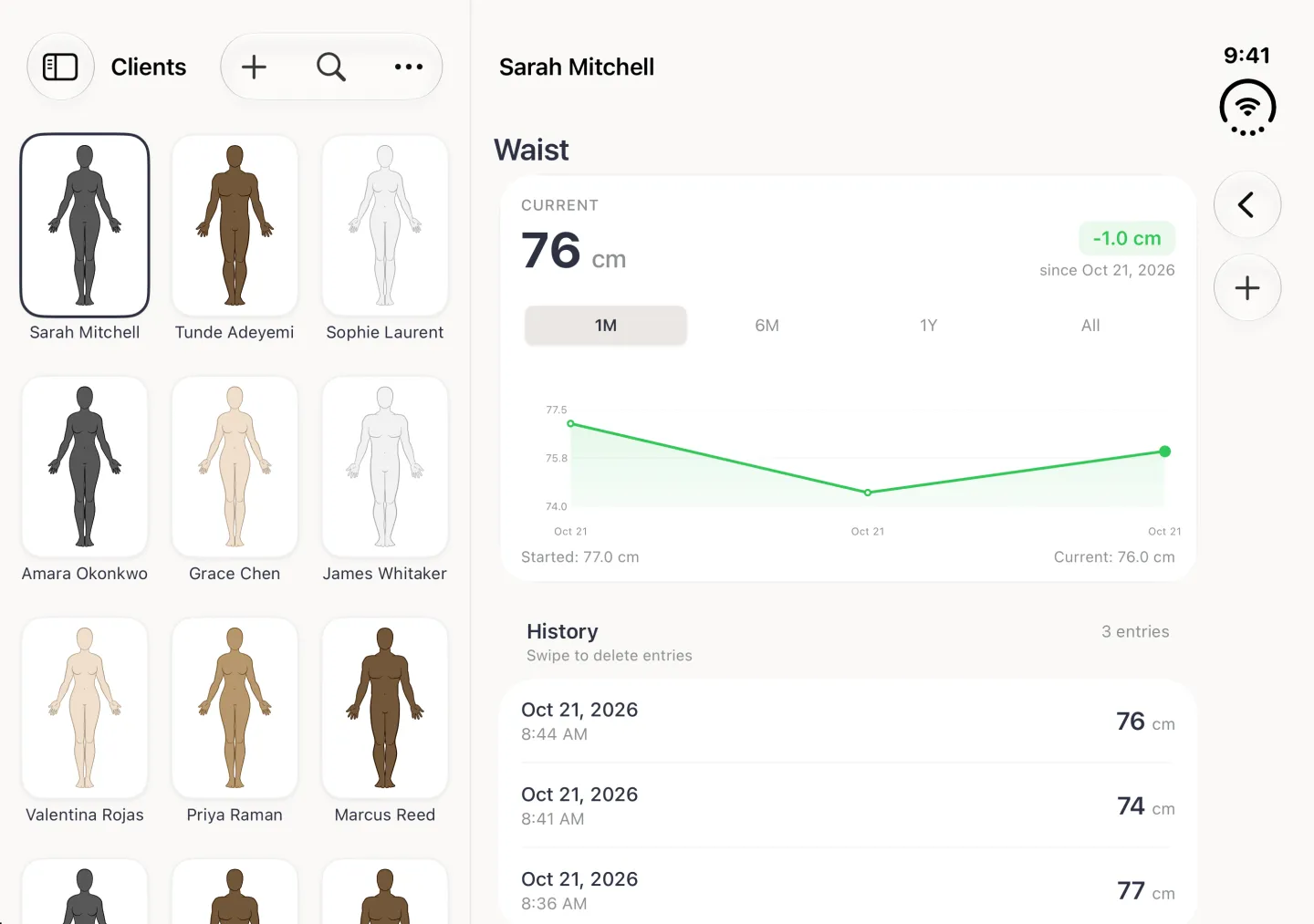Switch chart range to 1M

(x=606, y=326)
